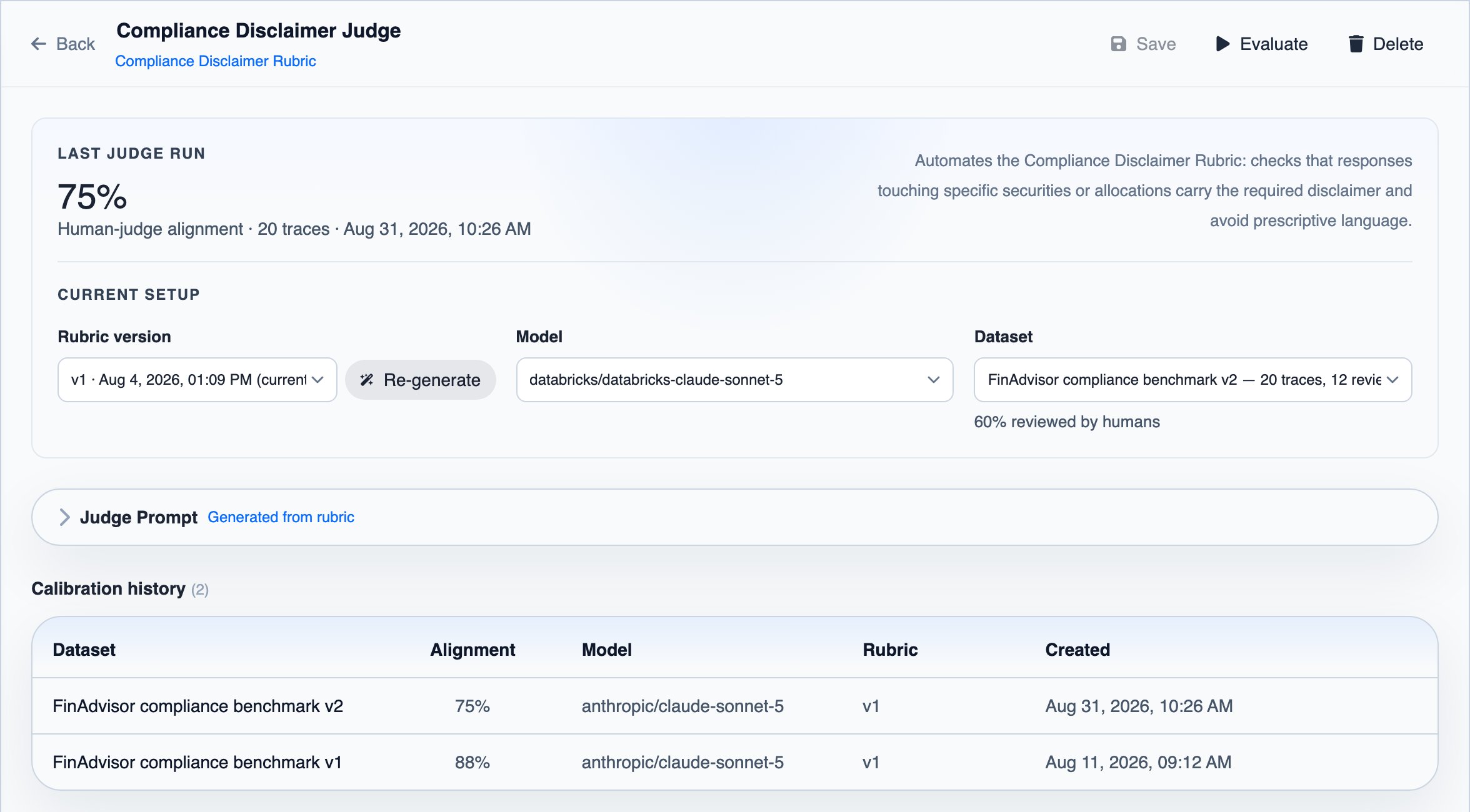This screenshot has height=812, width=1470.
Task: Click the Compliance Disclaimer Judge title
Action: click(x=259, y=31)
